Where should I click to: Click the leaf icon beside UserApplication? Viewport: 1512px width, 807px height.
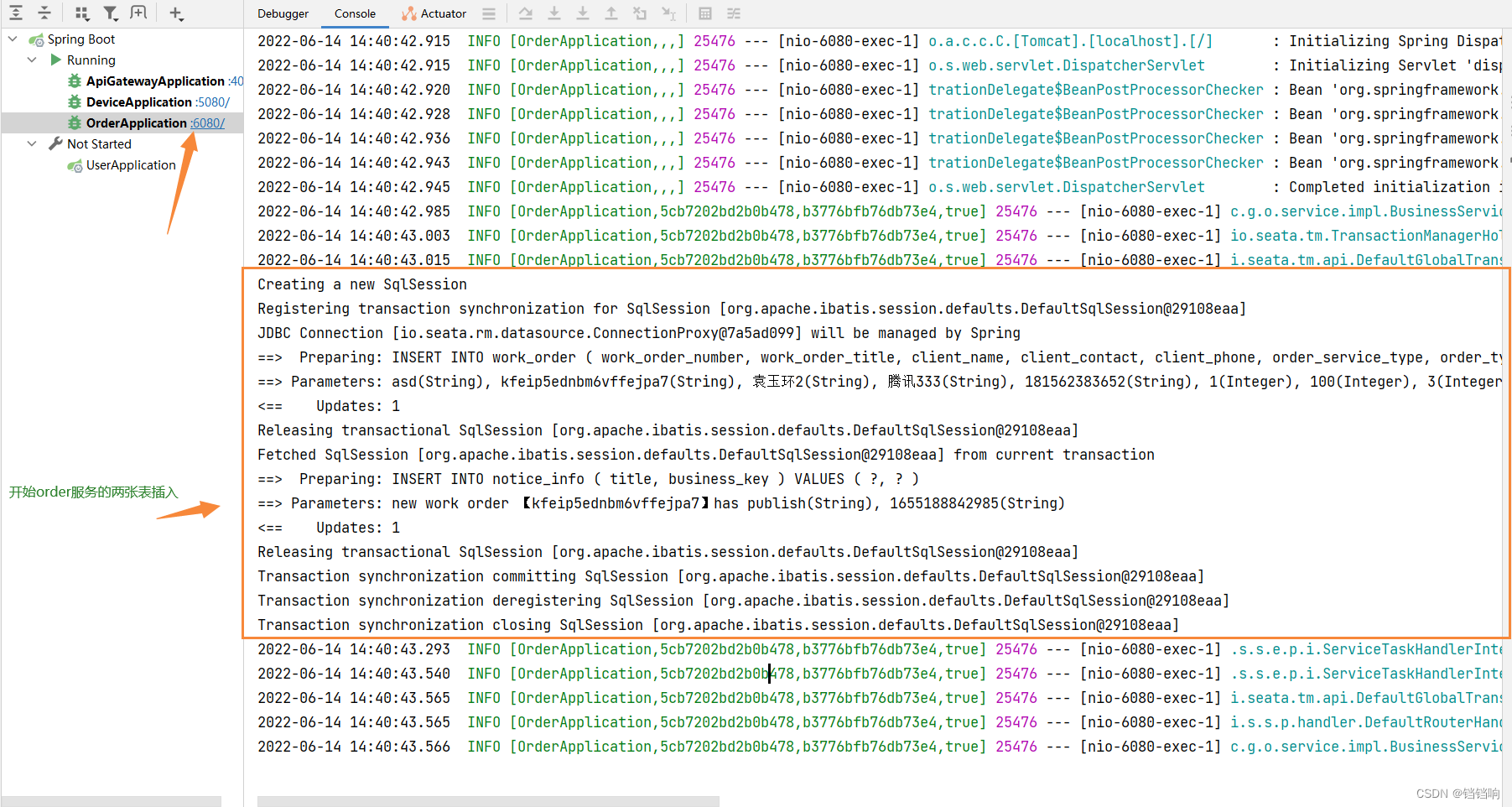pyautogui.click(x=75, y=165)
